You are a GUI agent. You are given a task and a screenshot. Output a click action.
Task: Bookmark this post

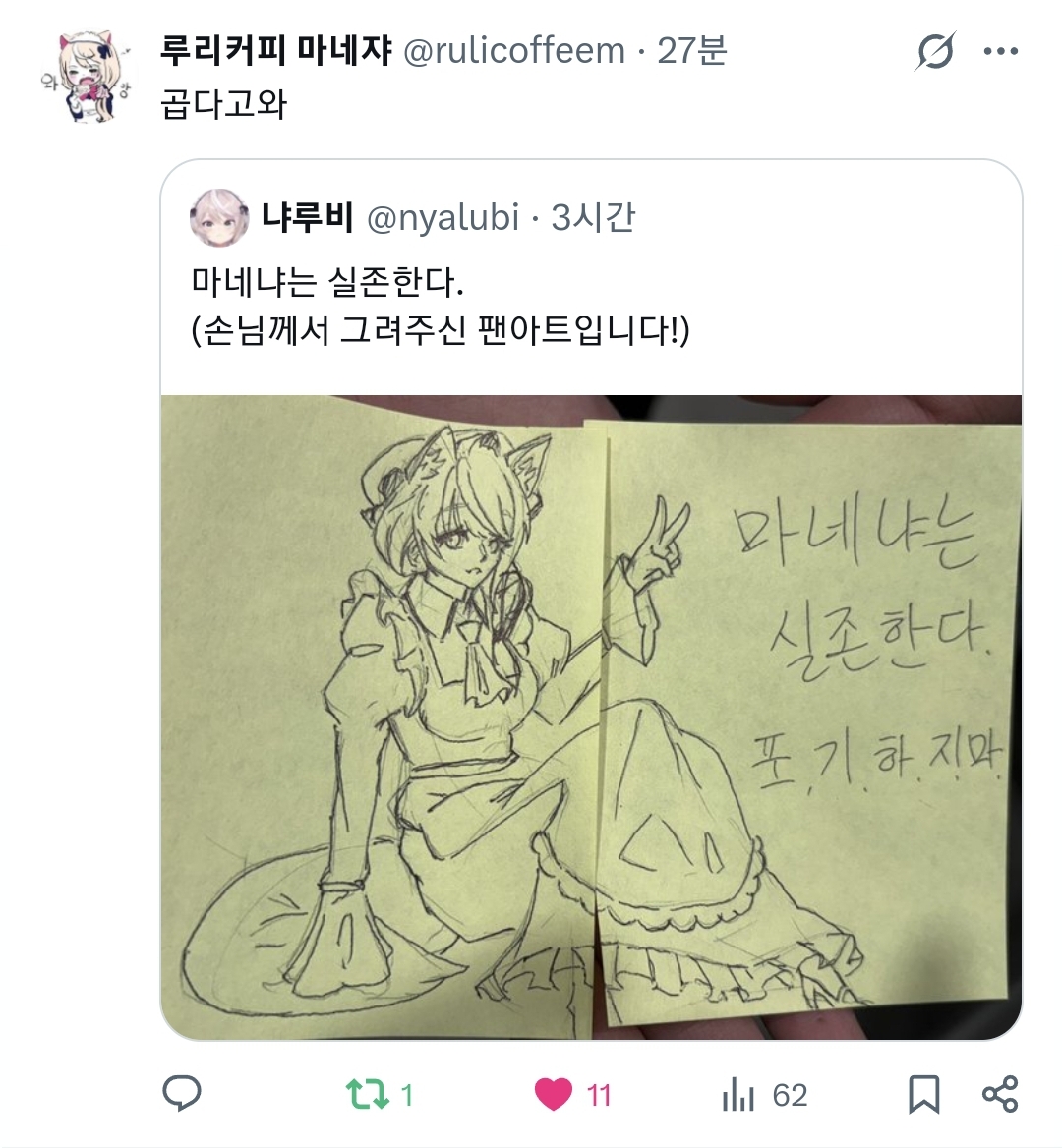(x=923, y=1095)
